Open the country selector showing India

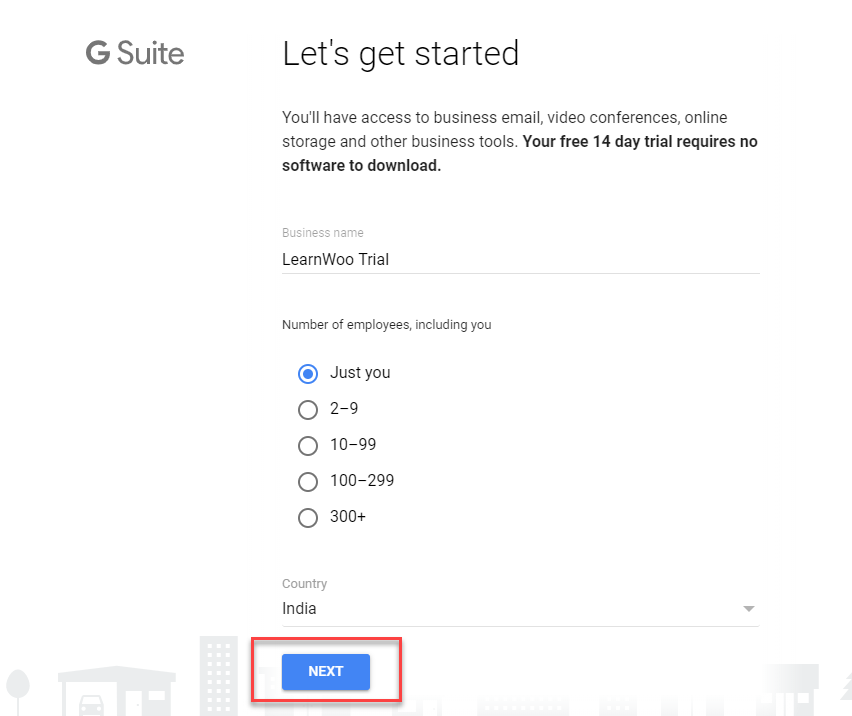pyautogui.click(x=520, y=609)
